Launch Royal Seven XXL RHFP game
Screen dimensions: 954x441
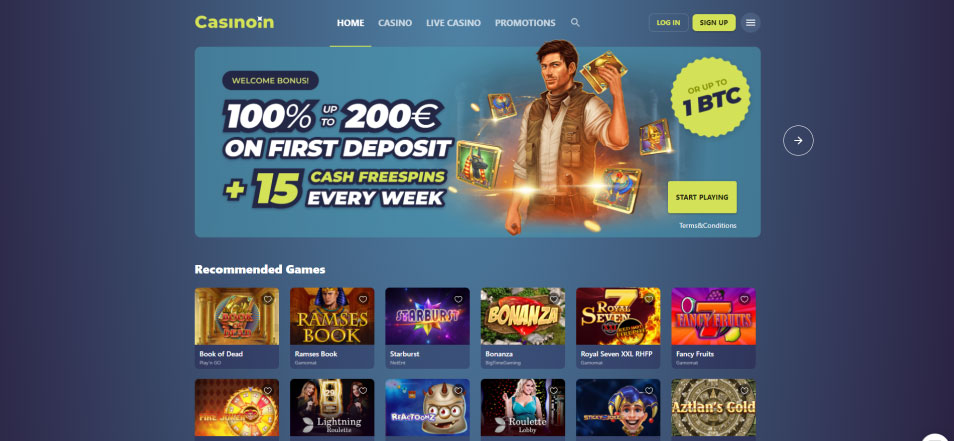[618, 316]
